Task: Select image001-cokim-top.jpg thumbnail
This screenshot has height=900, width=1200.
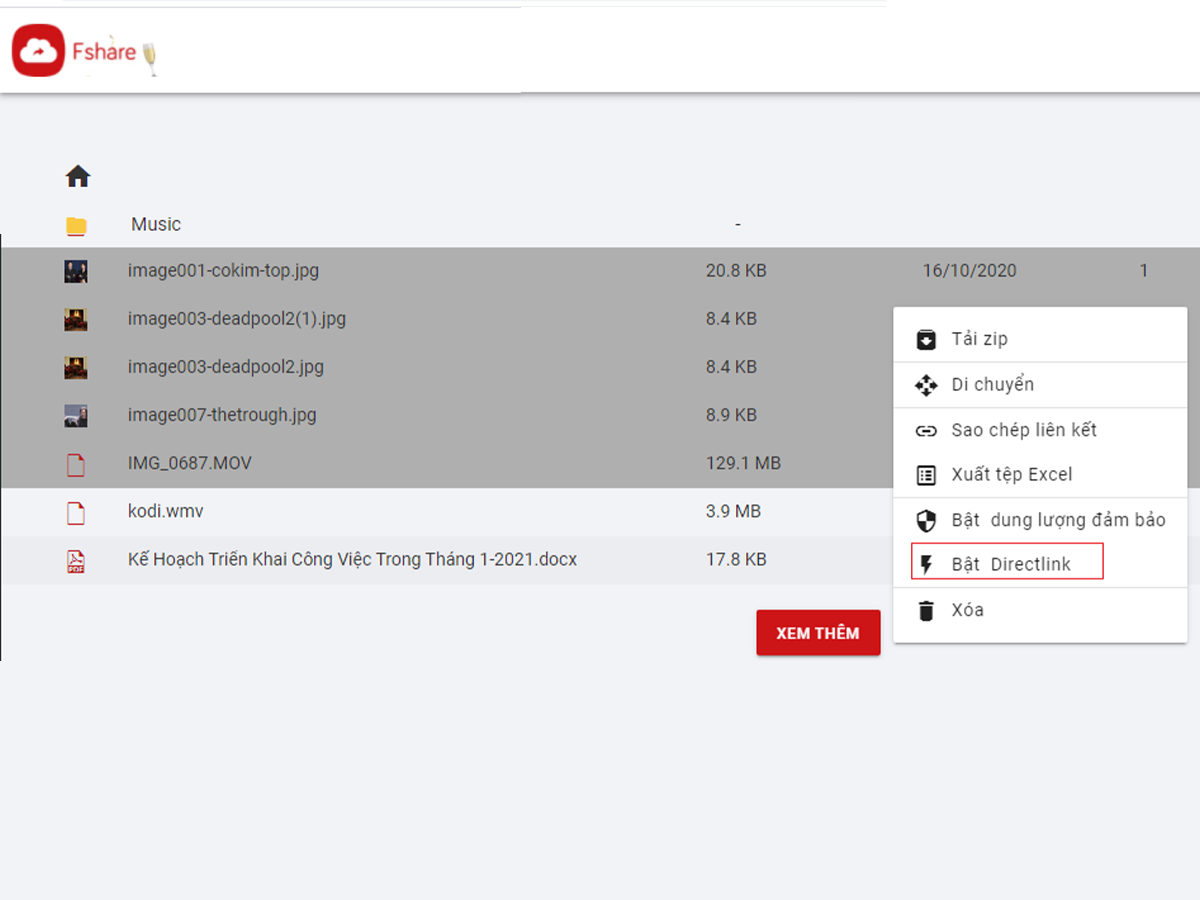Action: (x=76, y=271)
